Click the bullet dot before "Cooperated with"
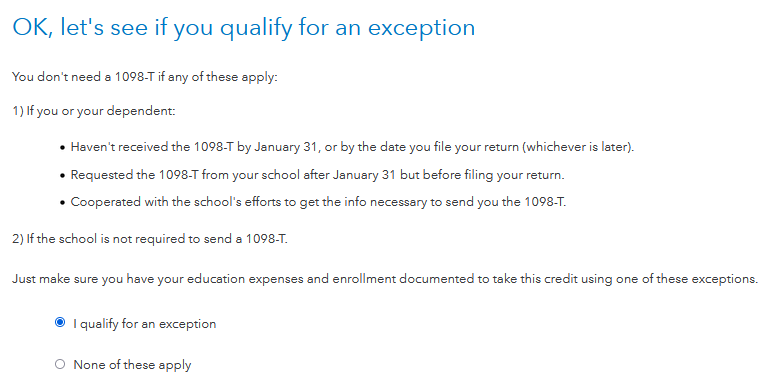Image resolution: width=767 pixels, height=386 pixels. pos(62,203)
